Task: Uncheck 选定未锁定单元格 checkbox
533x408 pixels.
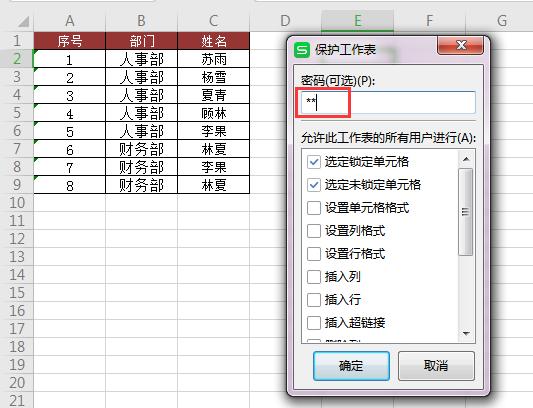Action: [314, 185]
